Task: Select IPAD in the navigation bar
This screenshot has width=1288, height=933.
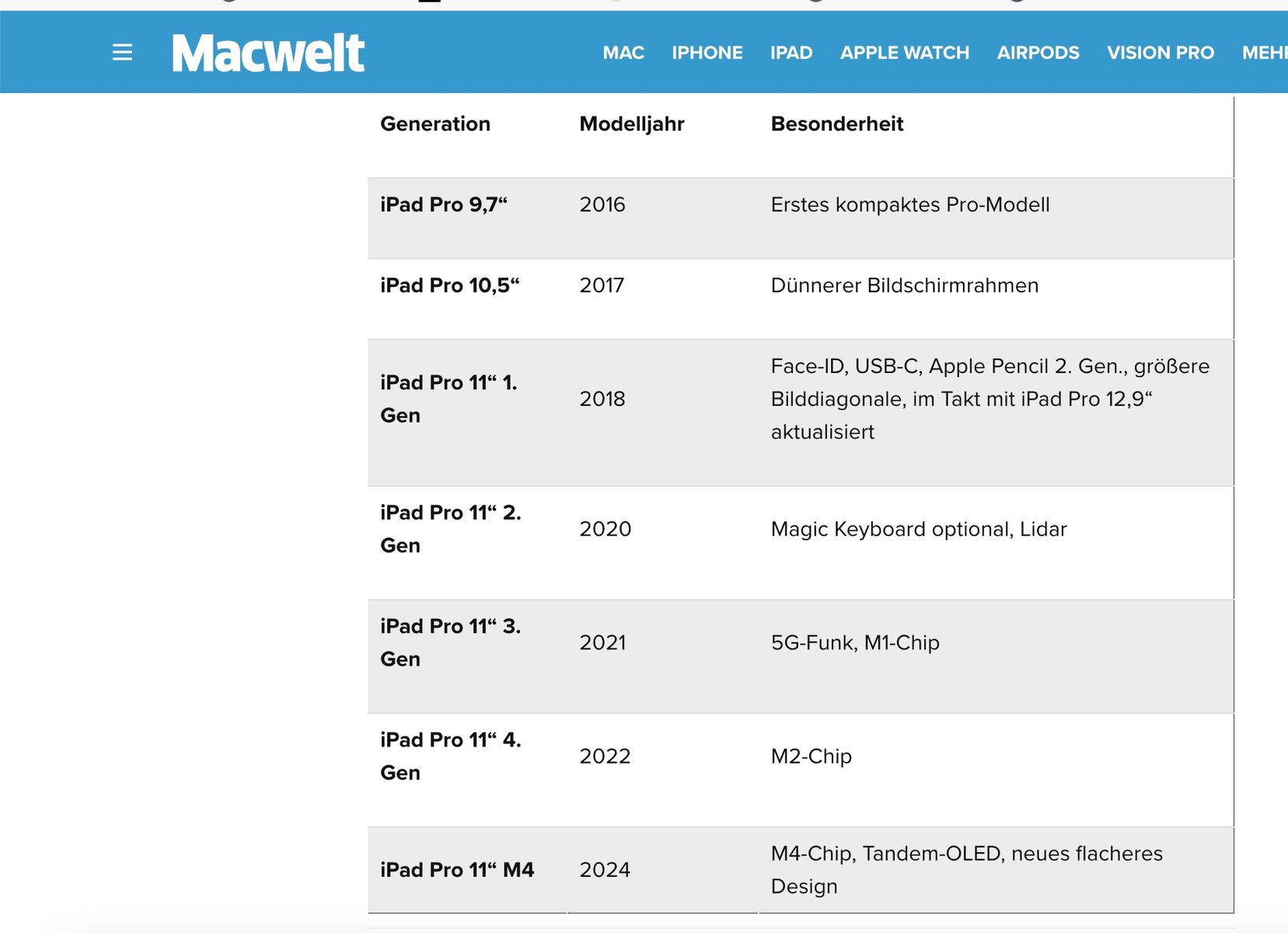Action: pos(791,53)
